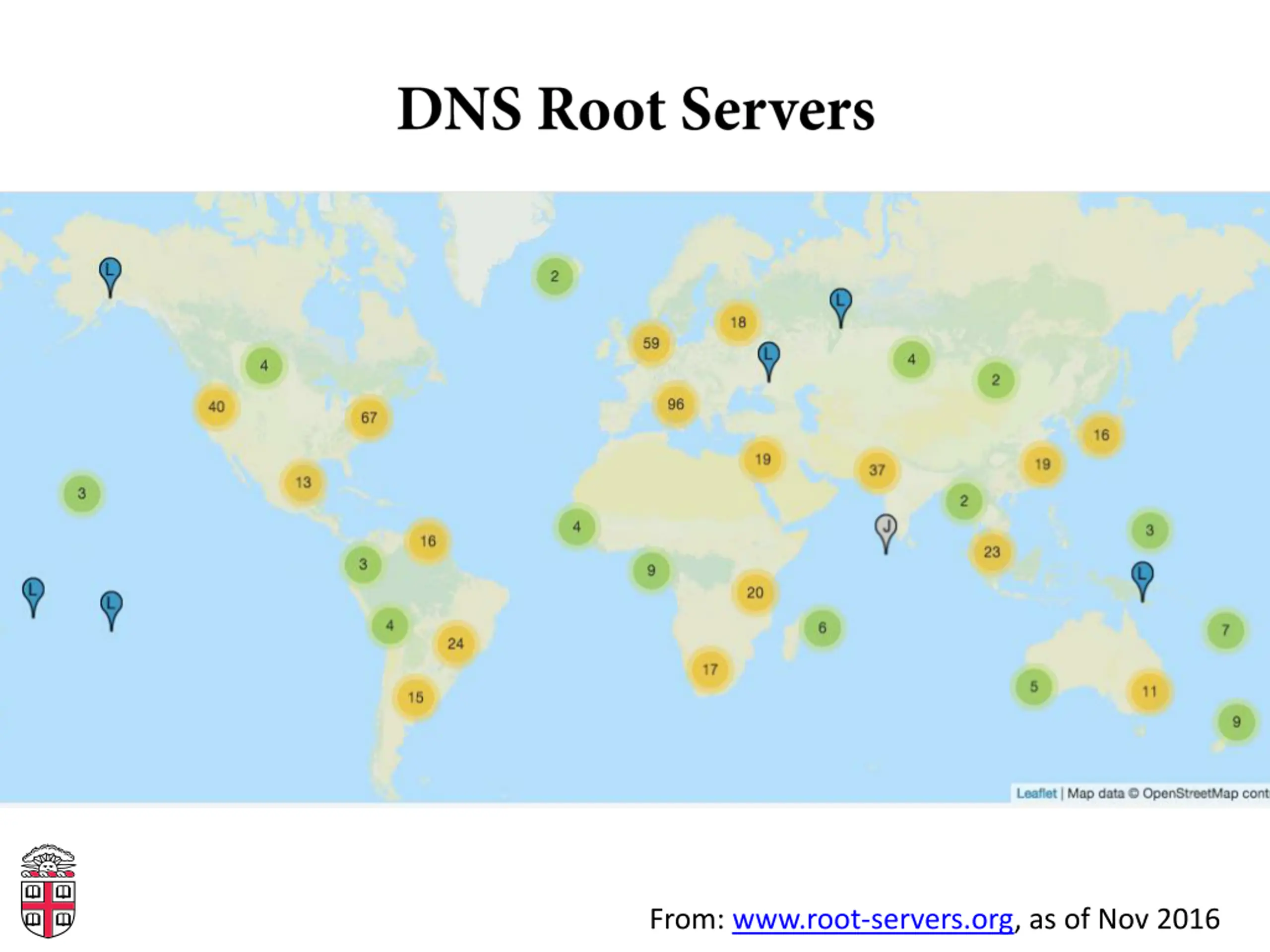
Task: Click the Leaflet attribution link
Action: [x=1036, y=794]
